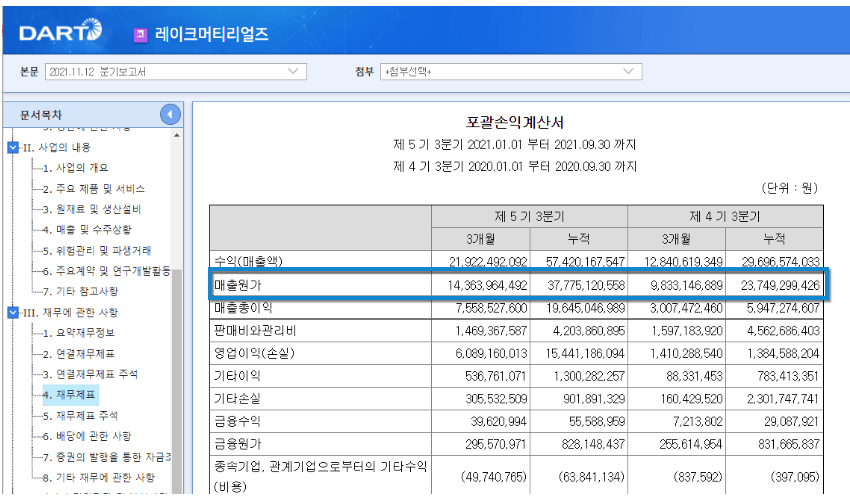Image resolution: width=850 pixels, height=500 pixels.
Task: Click the value 37,775,120,558
Action: coord(586,285)
